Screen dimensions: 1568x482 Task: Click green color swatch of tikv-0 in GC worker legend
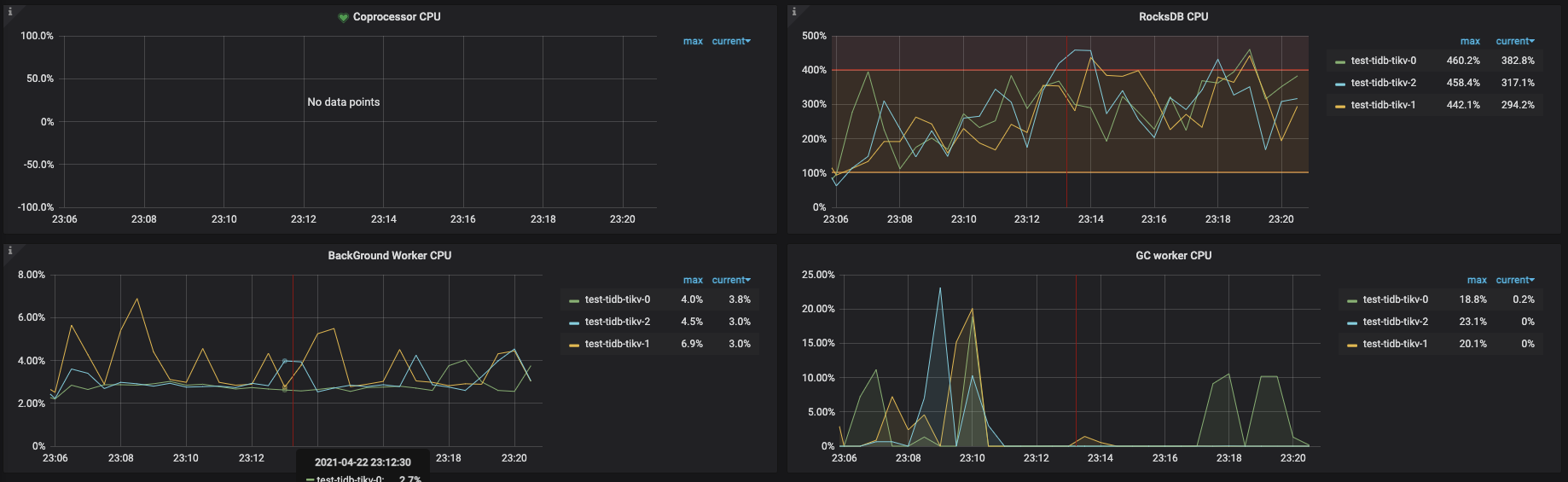(1352, 300)
